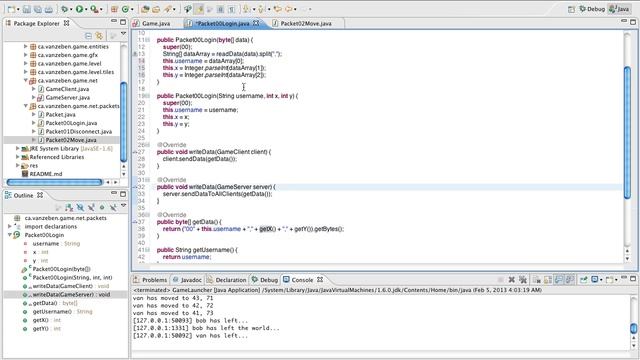This screenshot has width=640, height=360.
Task: Open the bottom panel Debug tab
Action: click(x=264, y=280)
